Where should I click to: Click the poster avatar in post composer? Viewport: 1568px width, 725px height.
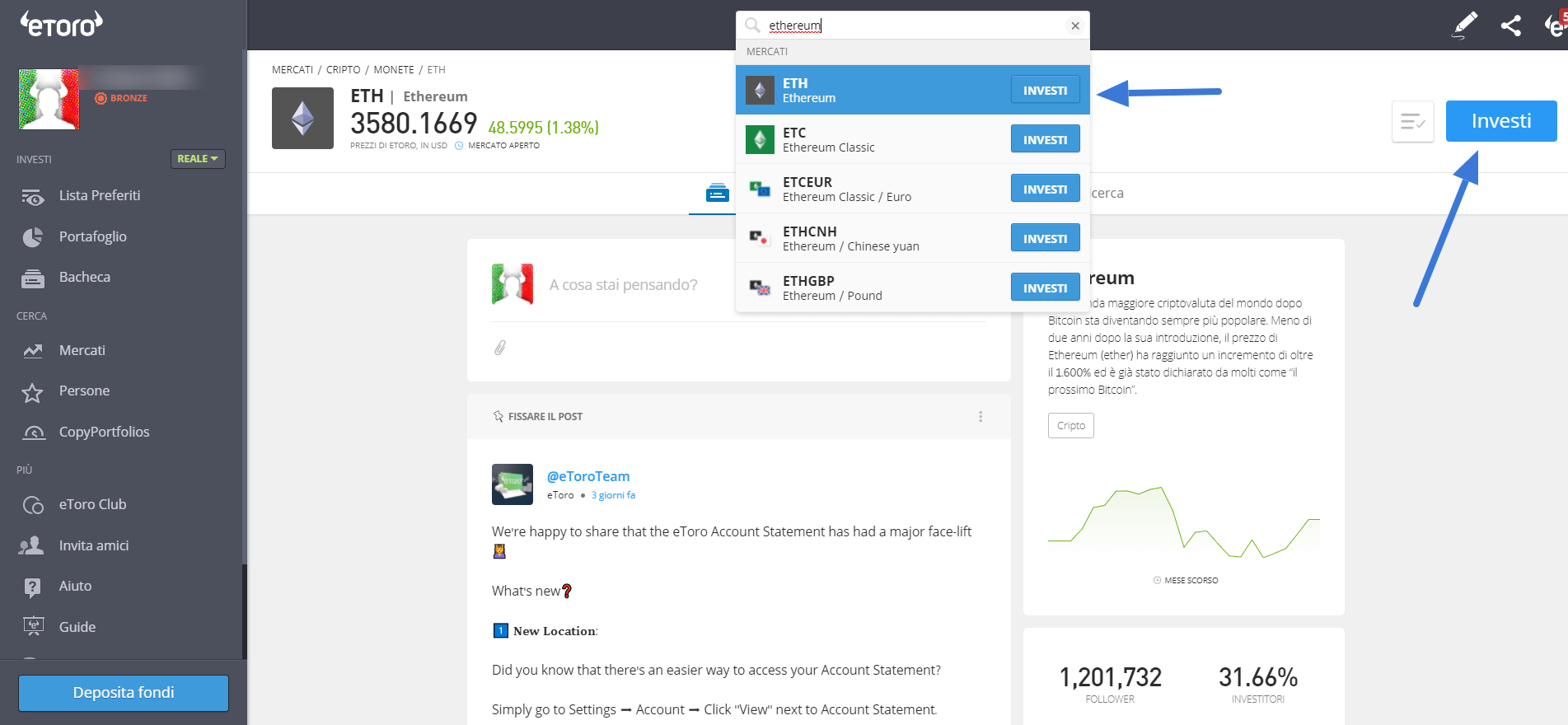(x=513, y=284)
